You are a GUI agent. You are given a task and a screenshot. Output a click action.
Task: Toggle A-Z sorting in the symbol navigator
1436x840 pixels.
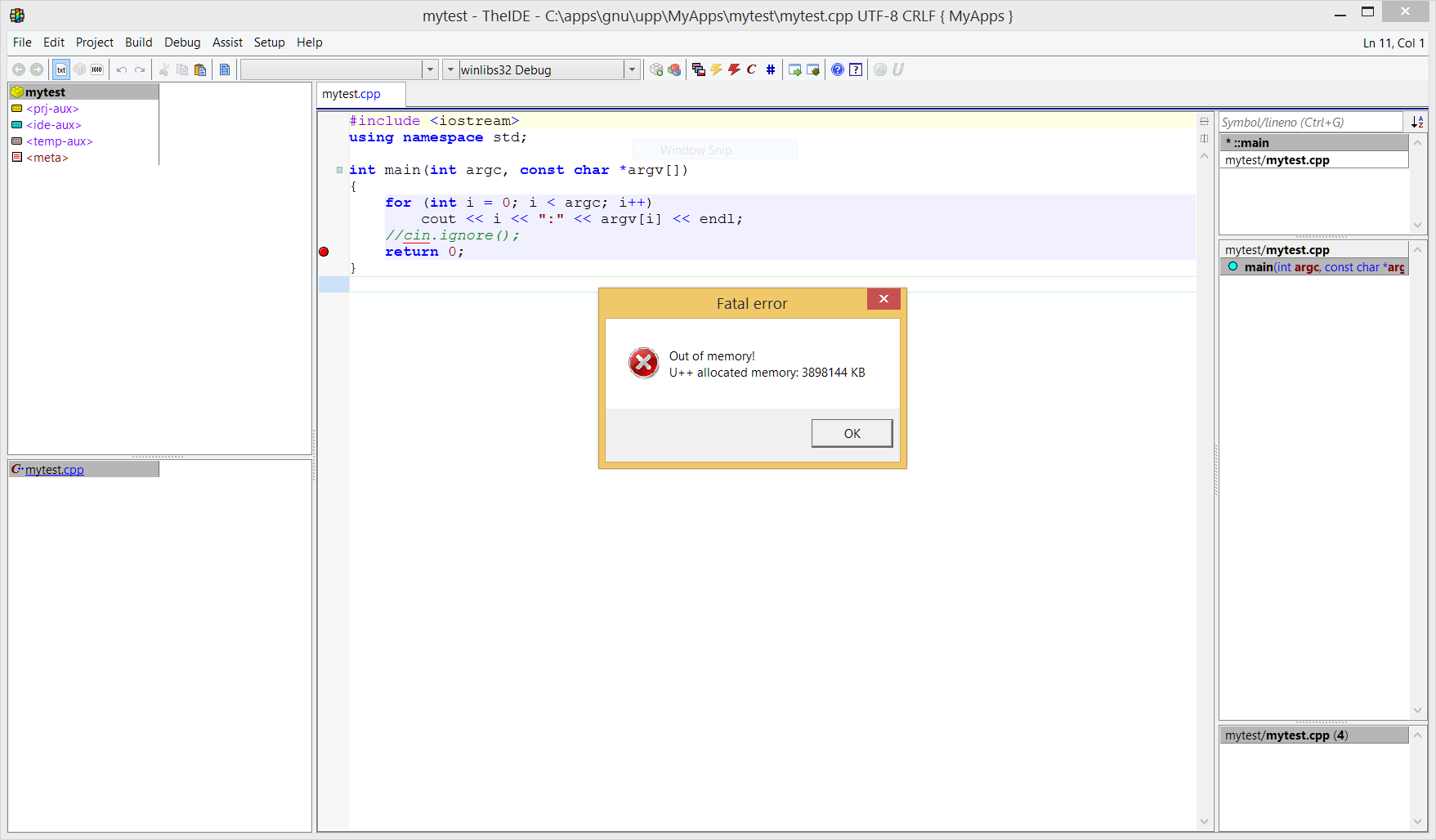click(1417, 122)
